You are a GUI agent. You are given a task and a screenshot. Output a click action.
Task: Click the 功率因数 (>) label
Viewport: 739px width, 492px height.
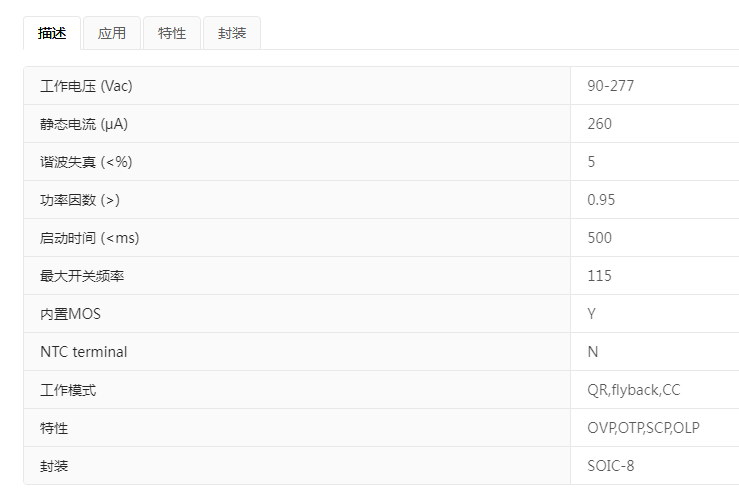pyautogui.click(x=80, y=200)
